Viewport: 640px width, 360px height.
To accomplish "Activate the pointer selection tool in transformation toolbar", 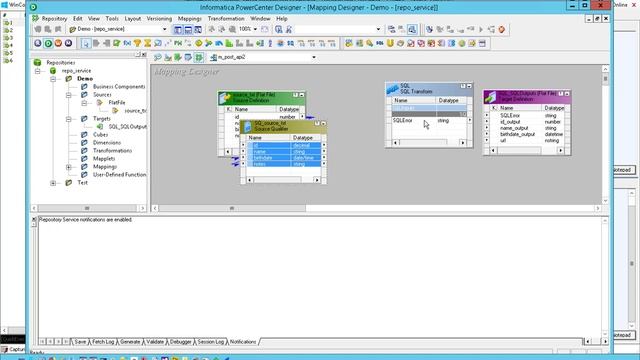I will pyautogui.click(x=86, y=43).
